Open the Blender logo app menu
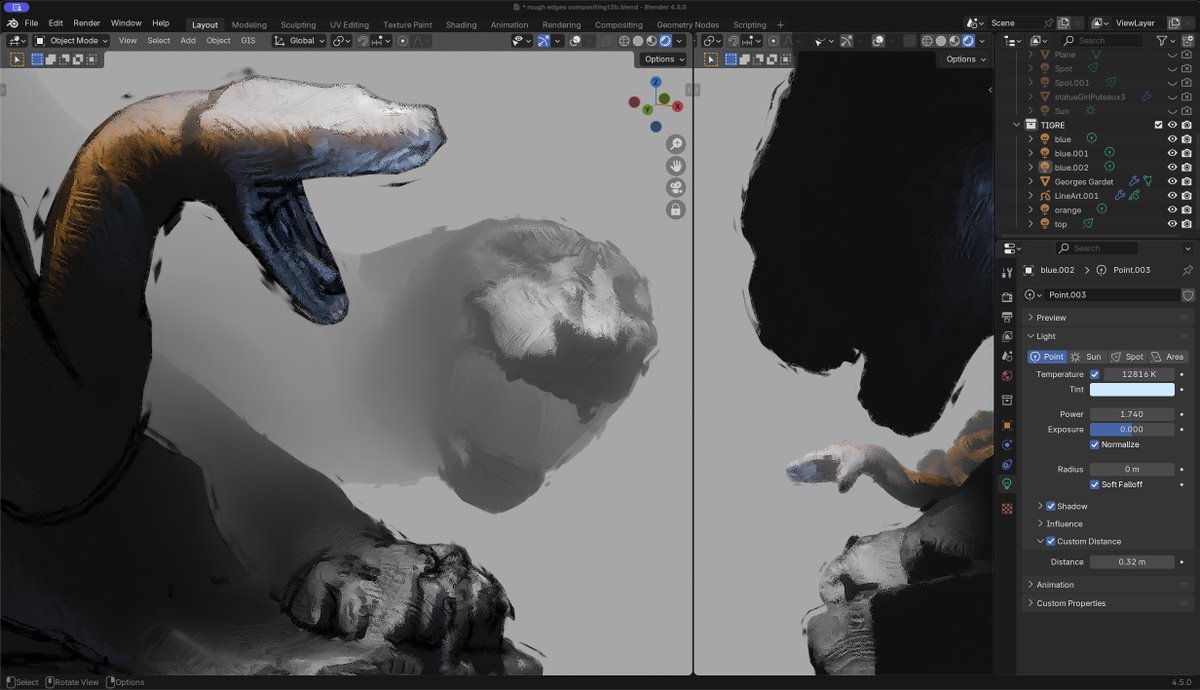Screen dimensions: 1200x690 pyautogui.click(x=12, y=23)
